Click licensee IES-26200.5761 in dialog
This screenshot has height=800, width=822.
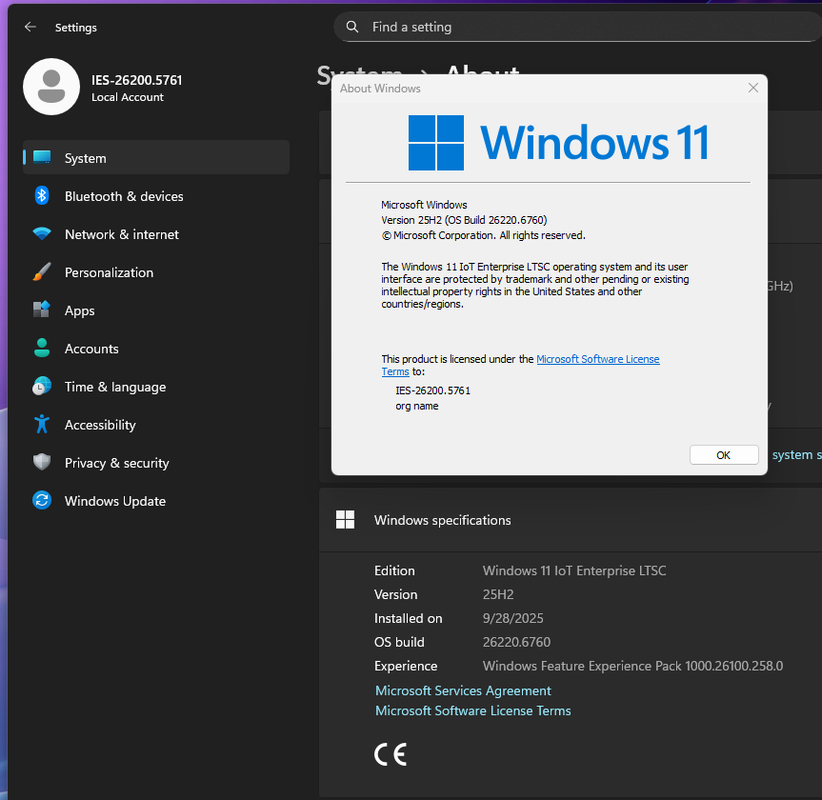click(x=433, y=390)
